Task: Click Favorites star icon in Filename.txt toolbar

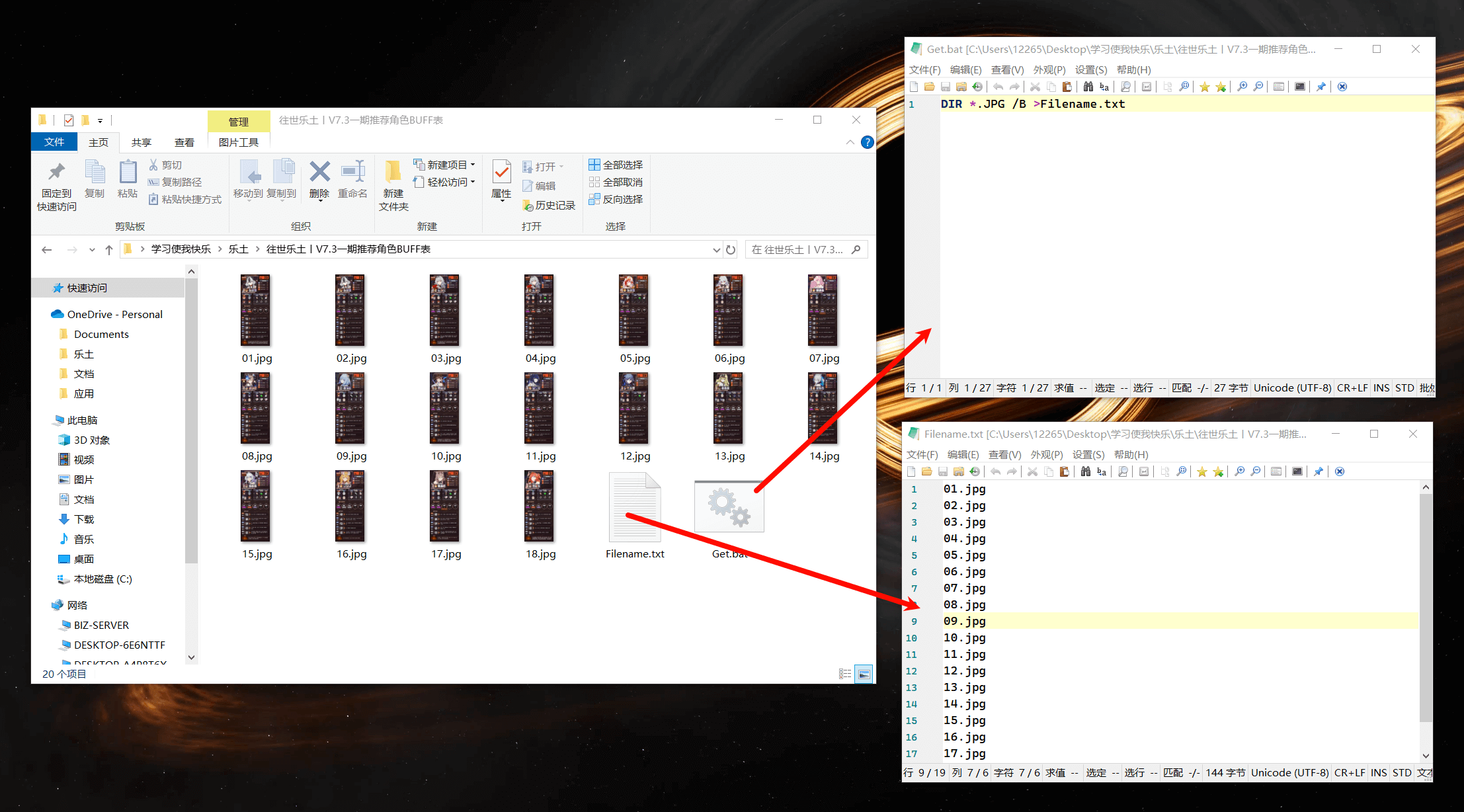Action: click(x=1201, y=471)
